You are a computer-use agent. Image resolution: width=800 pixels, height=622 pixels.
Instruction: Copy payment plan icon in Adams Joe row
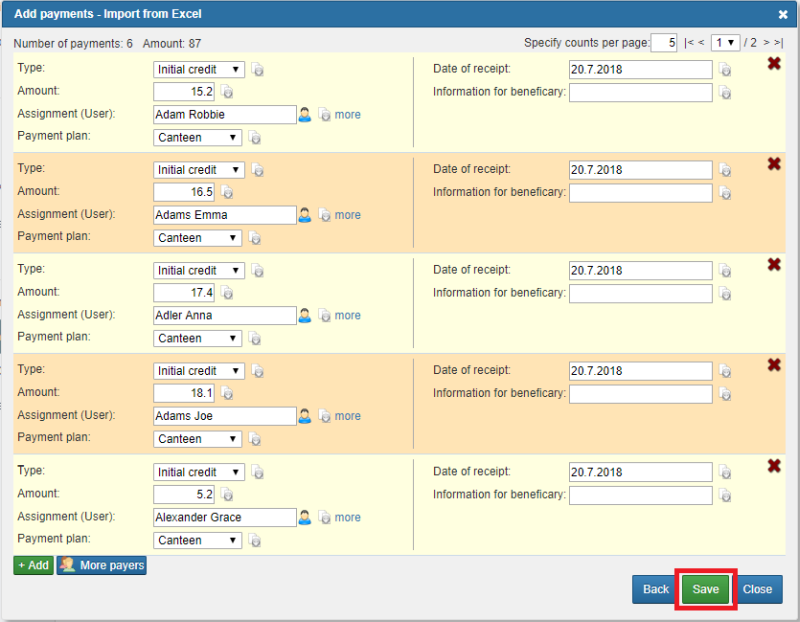click(x=255, y=439)
